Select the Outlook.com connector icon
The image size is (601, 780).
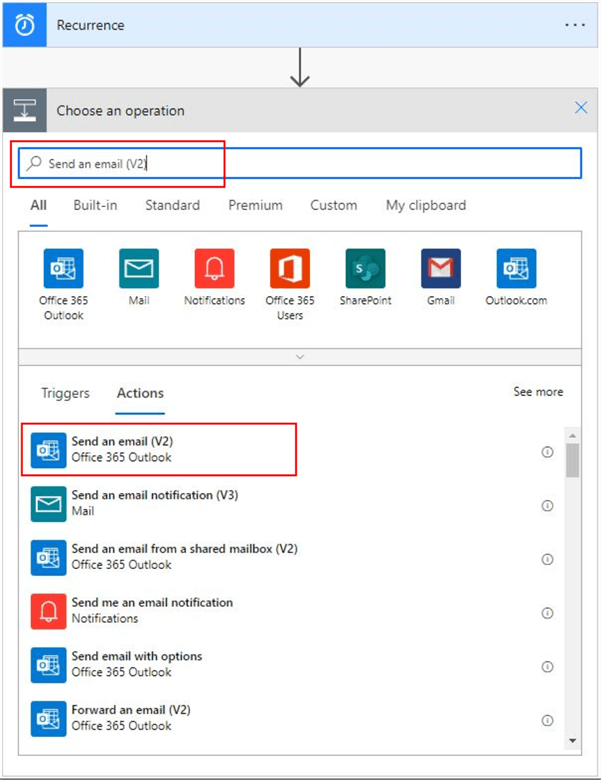[x=516, y=269]
